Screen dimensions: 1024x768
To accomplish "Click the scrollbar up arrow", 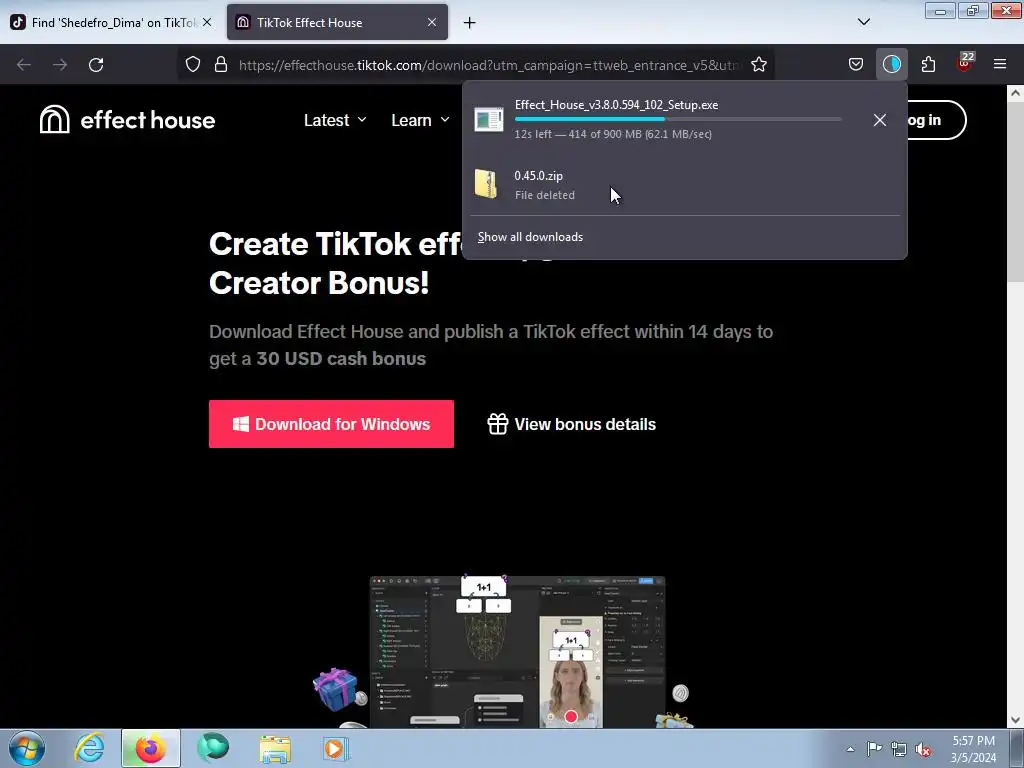I will pyautogui.click(x=1015, y=93).
